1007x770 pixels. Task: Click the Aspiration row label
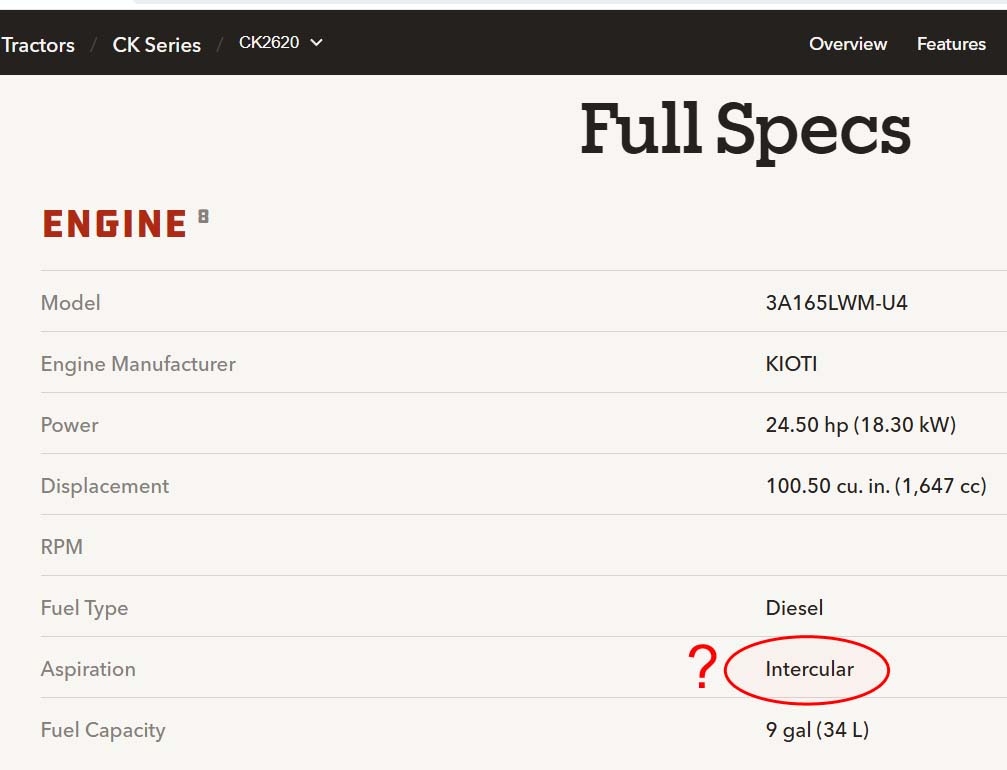click(88, 669)
